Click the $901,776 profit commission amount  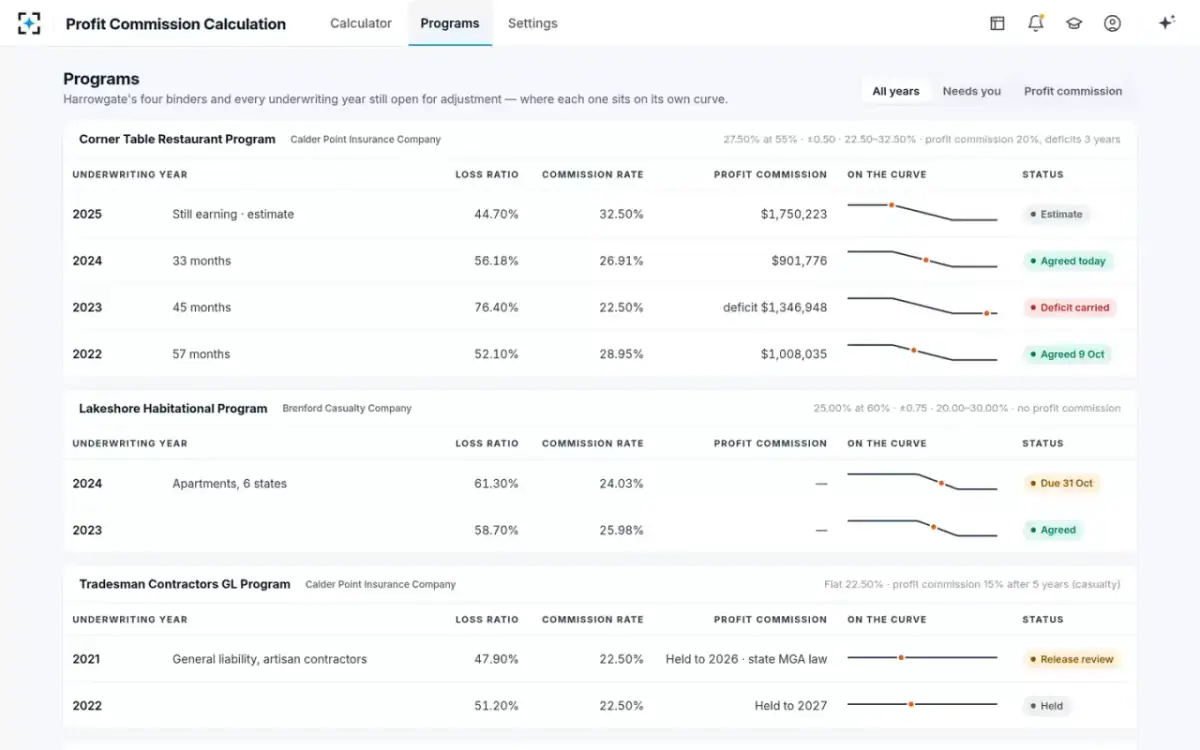tap(799, 261)
